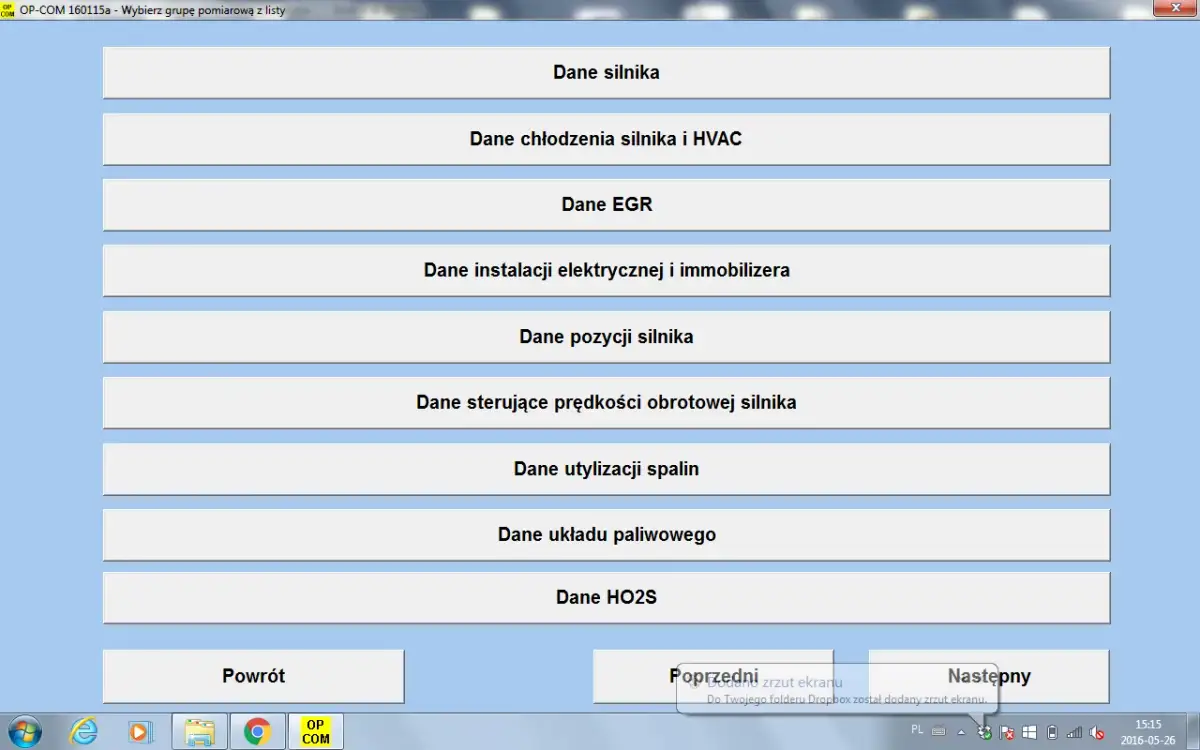This screenshot has height=750, width=1200.
Task: Open the OP-COM application from the taskbar
Action: click(315, 731)
